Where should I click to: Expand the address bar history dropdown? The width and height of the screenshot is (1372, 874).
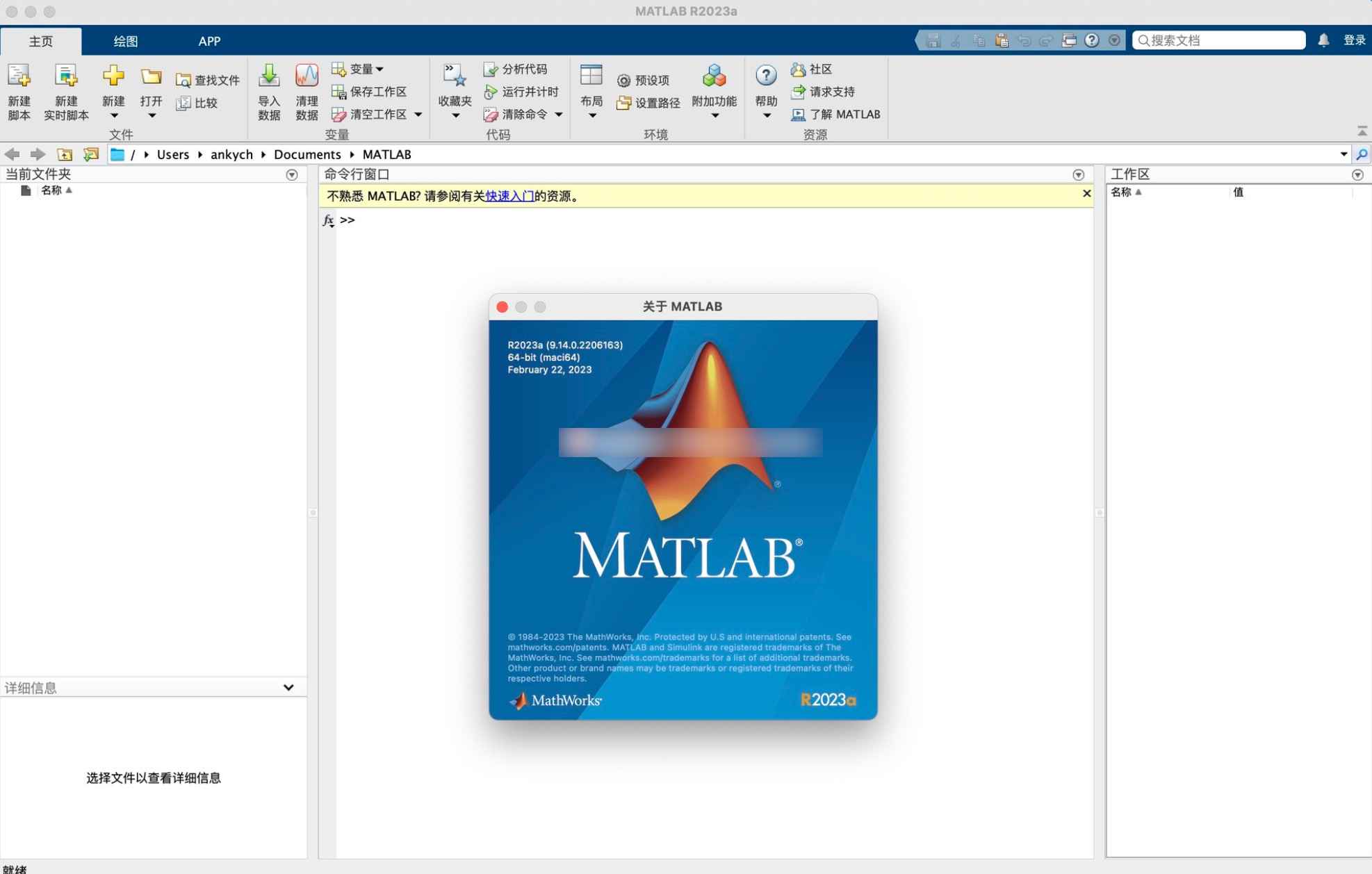click(1344, 154)
